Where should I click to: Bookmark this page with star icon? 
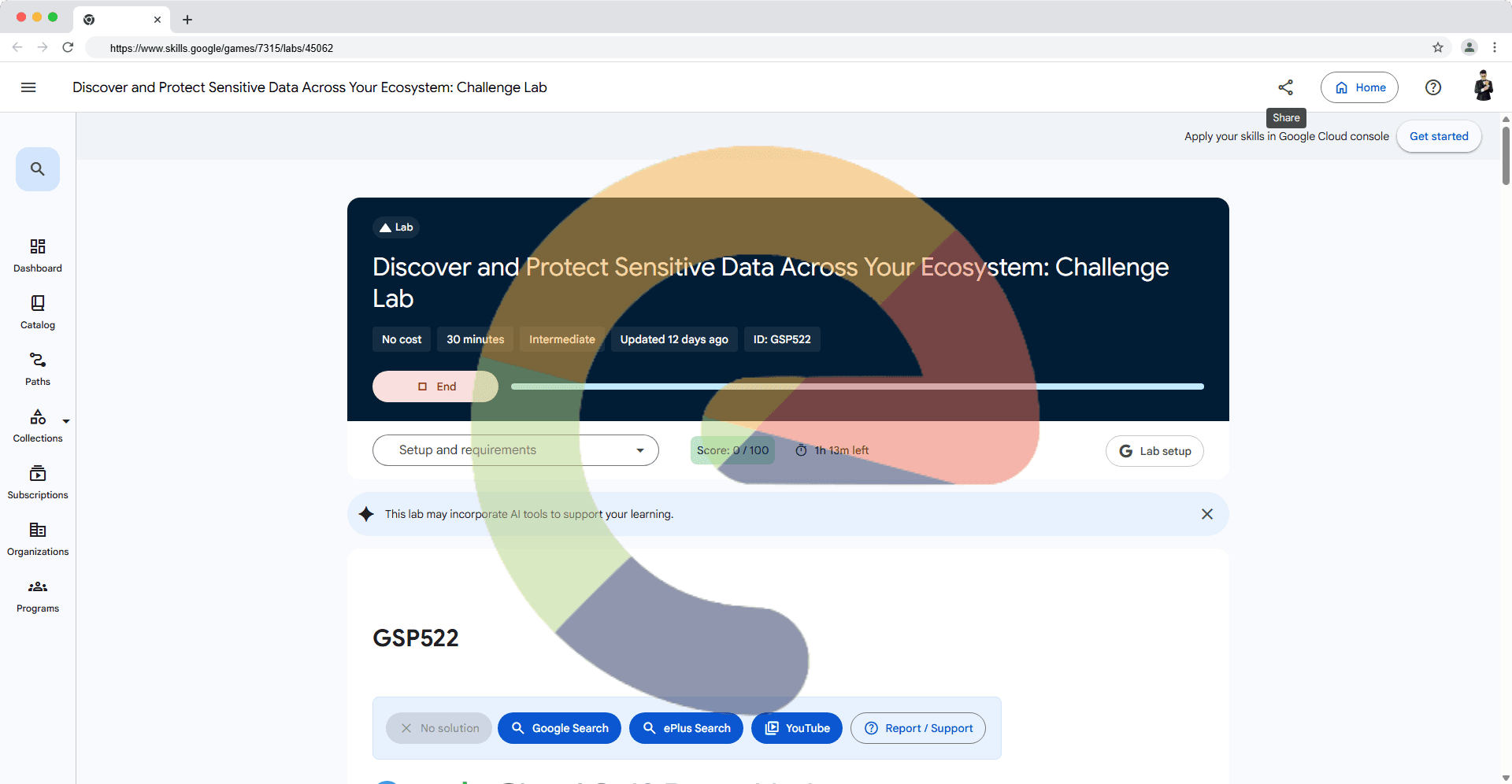click(x=1438, y=48)
